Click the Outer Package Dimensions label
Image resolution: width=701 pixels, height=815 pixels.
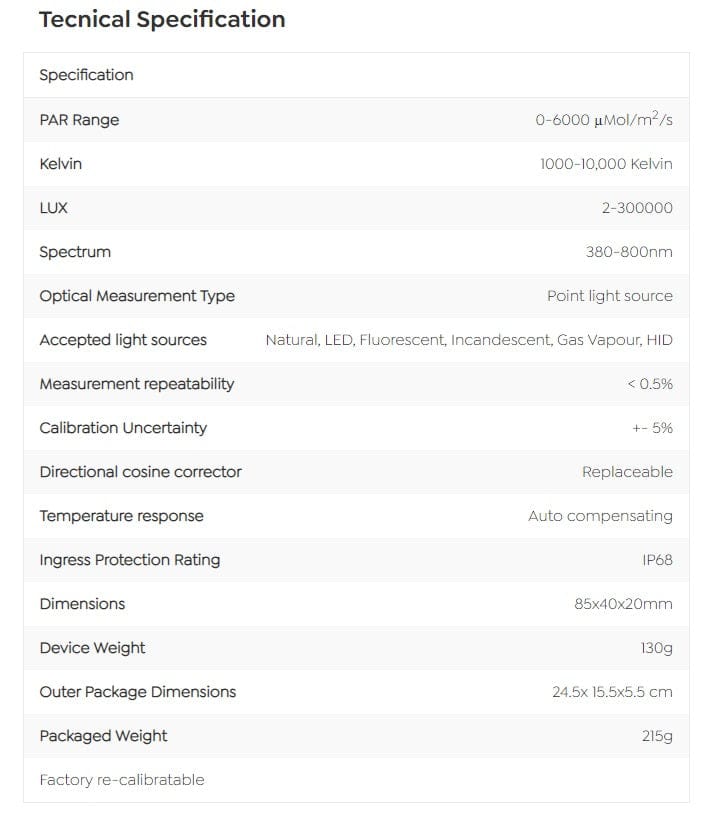pyautogui.click(x=138, y=692)
